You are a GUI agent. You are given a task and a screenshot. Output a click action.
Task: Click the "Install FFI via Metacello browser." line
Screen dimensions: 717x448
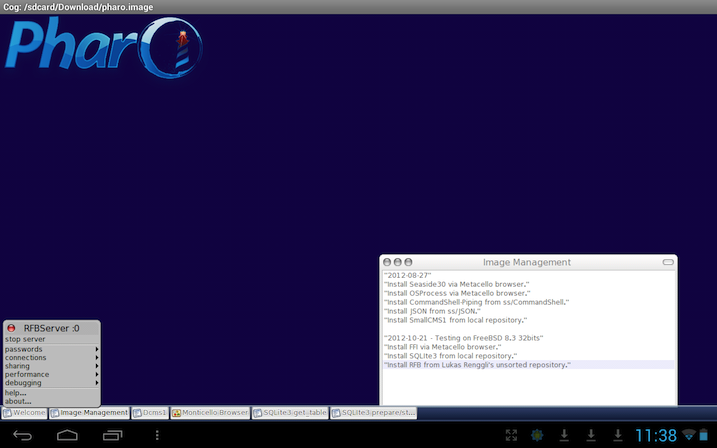[x=442, y=347]
